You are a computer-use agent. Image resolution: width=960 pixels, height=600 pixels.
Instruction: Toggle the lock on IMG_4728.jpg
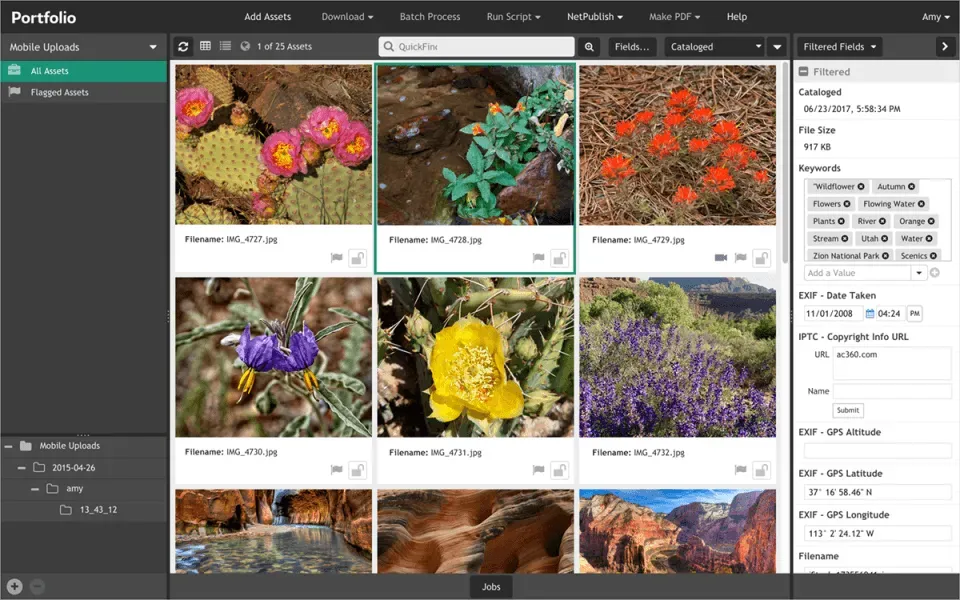pos(560,258)
